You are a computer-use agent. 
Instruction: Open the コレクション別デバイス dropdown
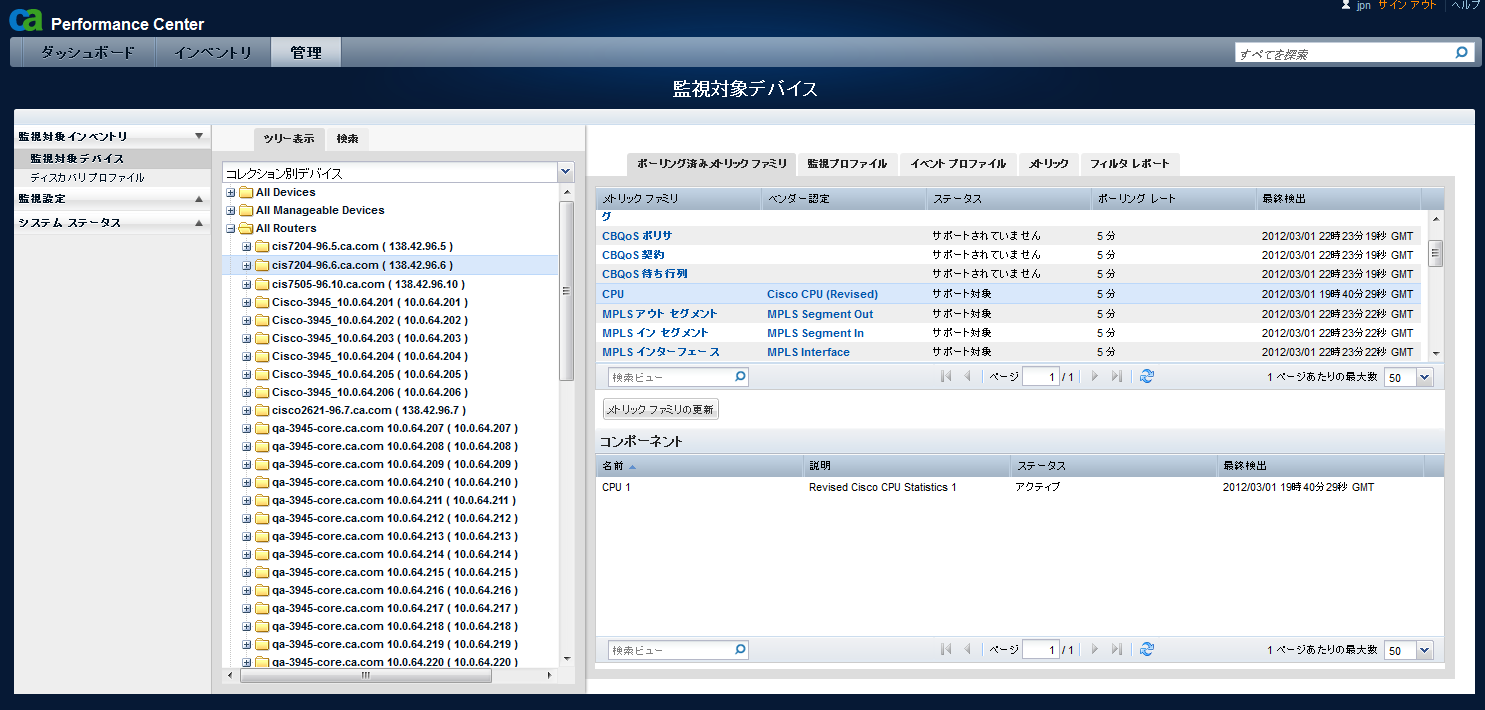click(x=566, y=173)
